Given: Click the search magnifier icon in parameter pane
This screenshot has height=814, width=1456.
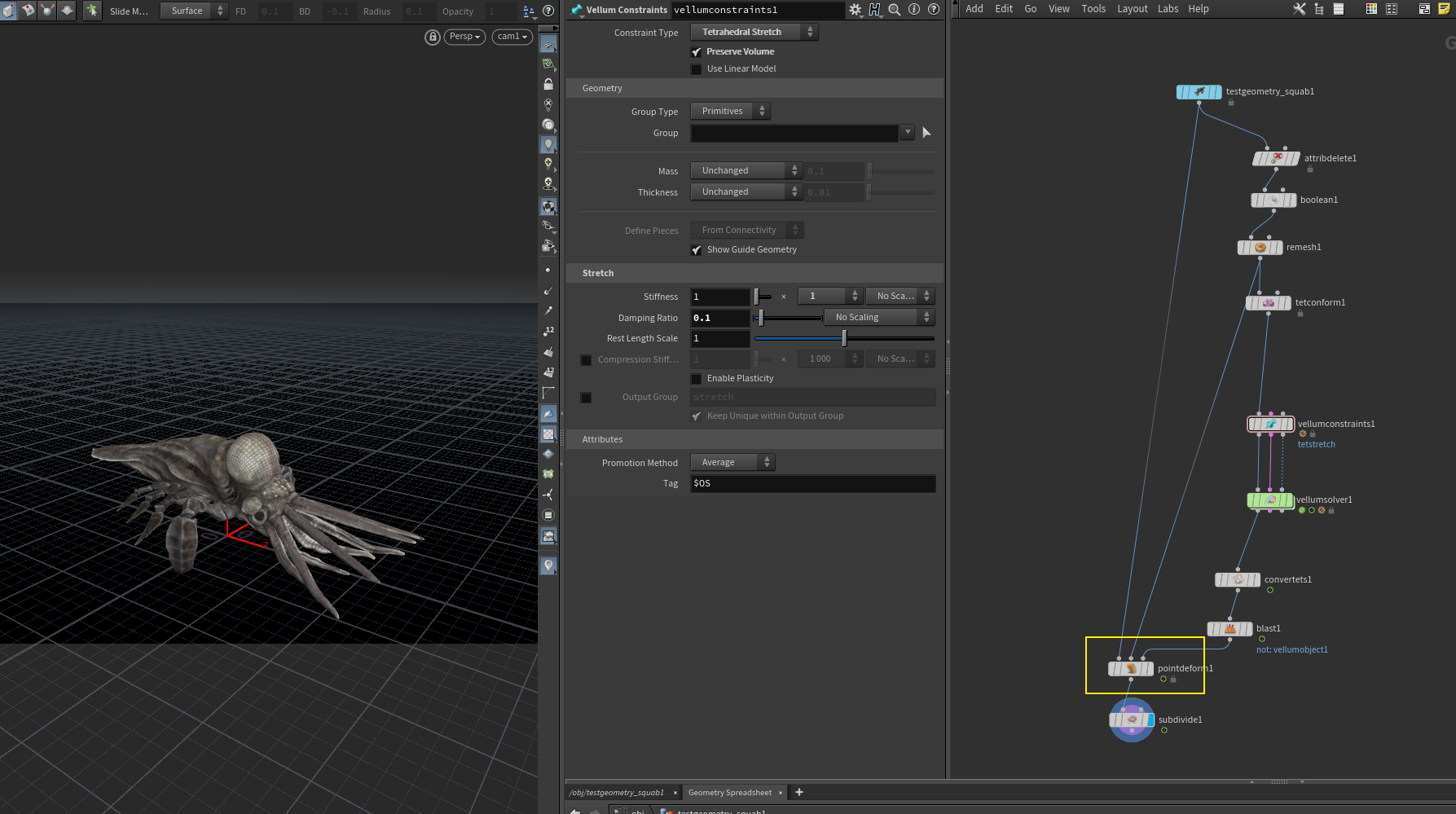Looking at the screenshot, I should [x=895, y=10].
